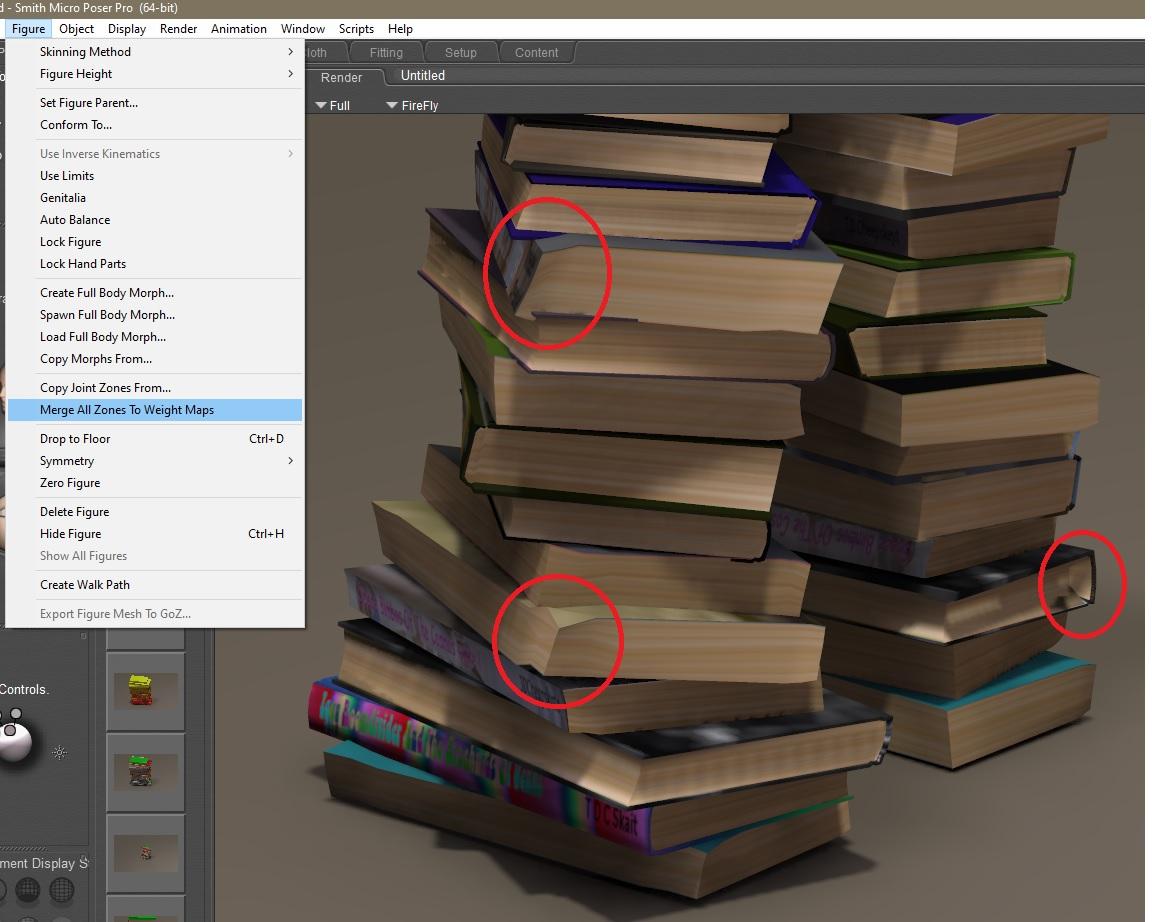Open the Help menu
Viewport: 1152px width, 922px height.
pyautogui.click(x=400, y=29)
